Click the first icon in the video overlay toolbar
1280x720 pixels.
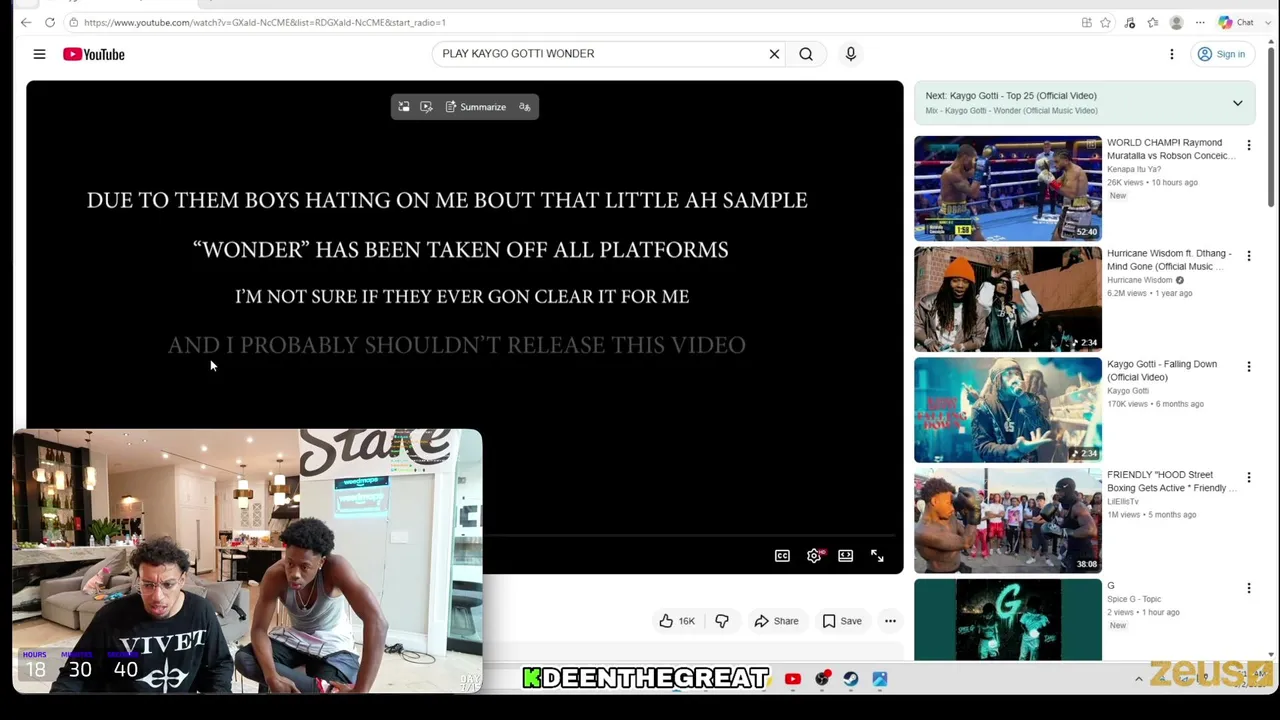[404, 107]
